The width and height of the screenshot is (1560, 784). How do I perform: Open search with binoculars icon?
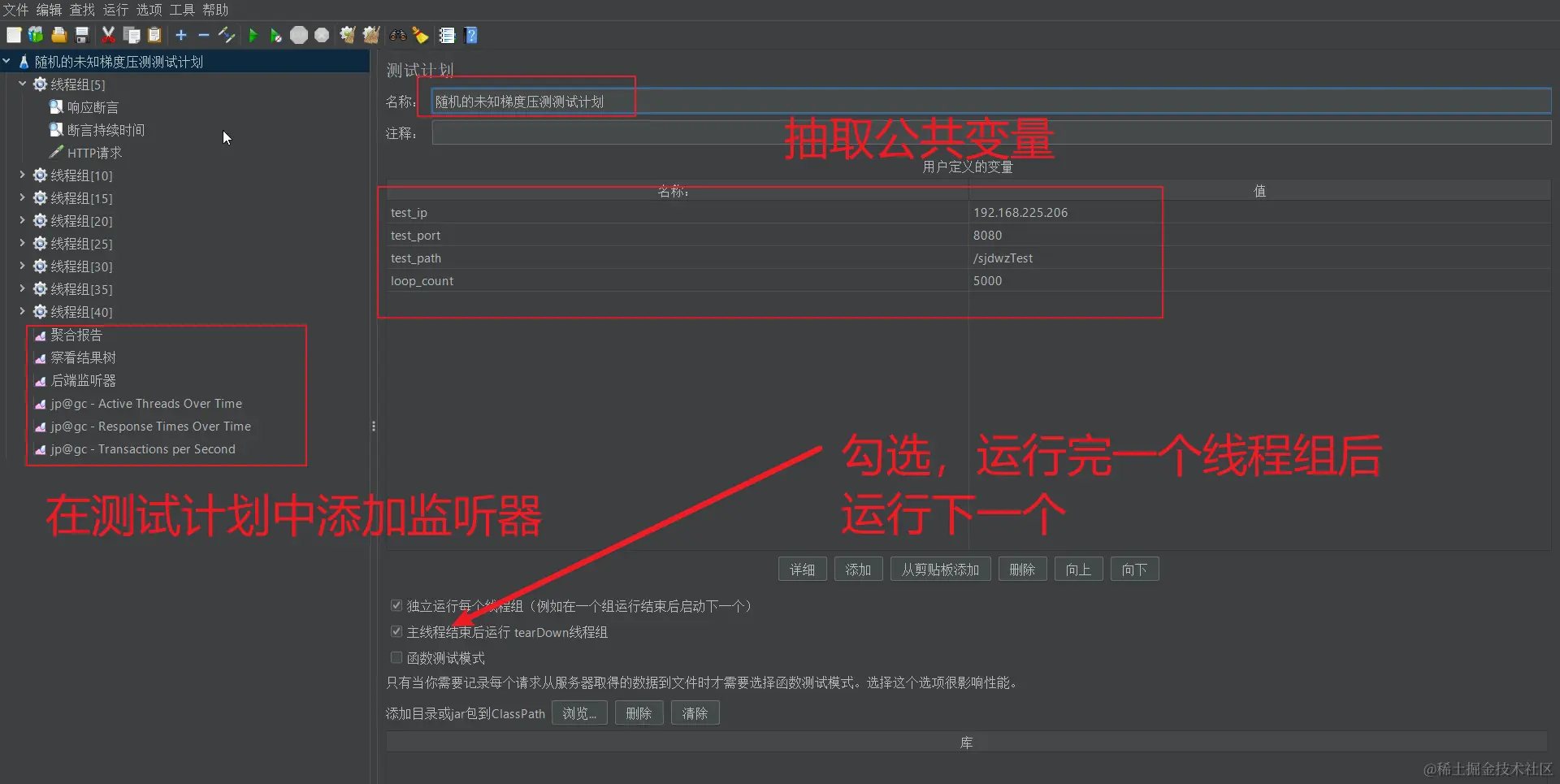coord(398,35)
